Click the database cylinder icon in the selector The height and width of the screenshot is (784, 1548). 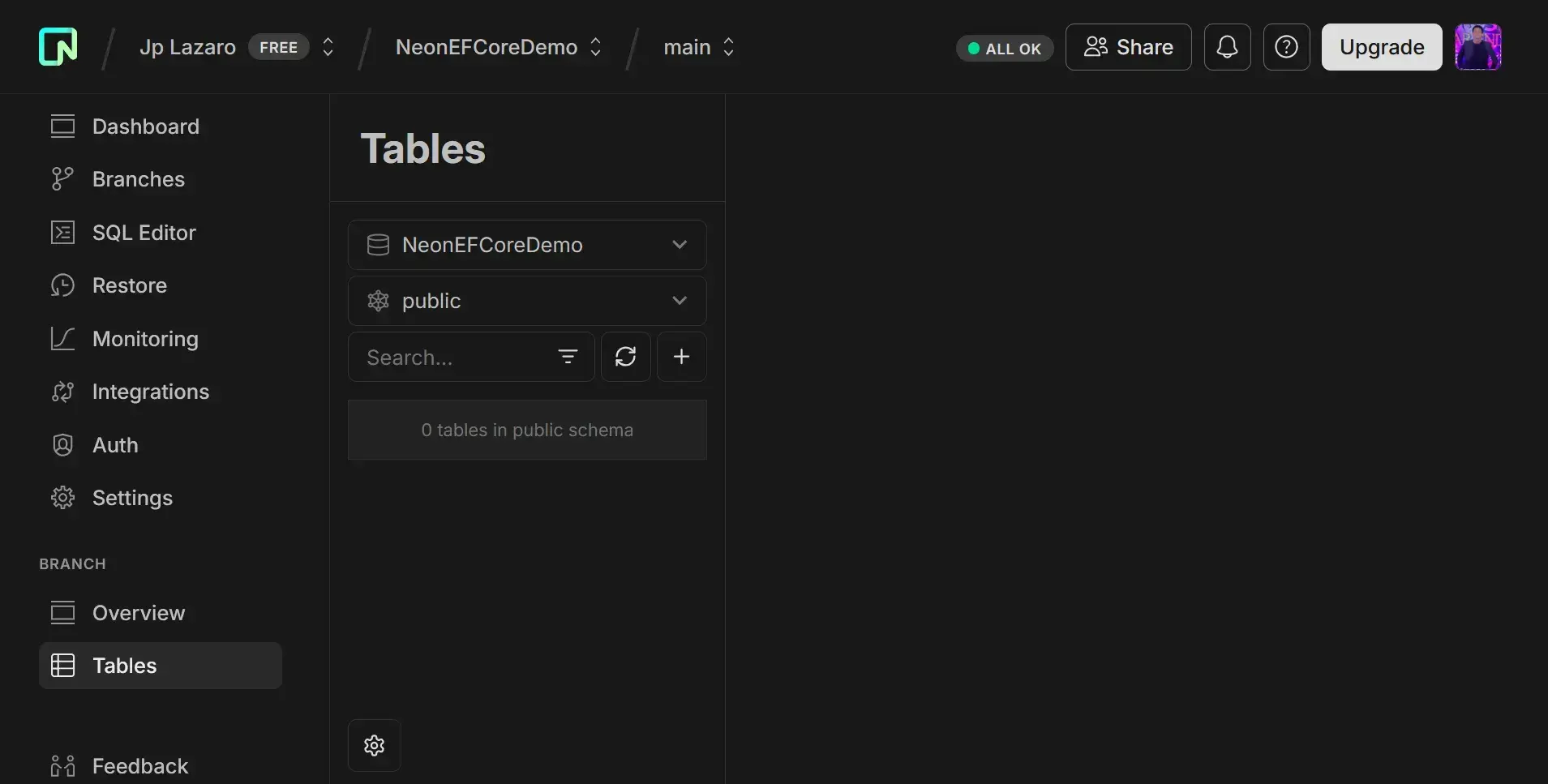(x=378, y=245)
